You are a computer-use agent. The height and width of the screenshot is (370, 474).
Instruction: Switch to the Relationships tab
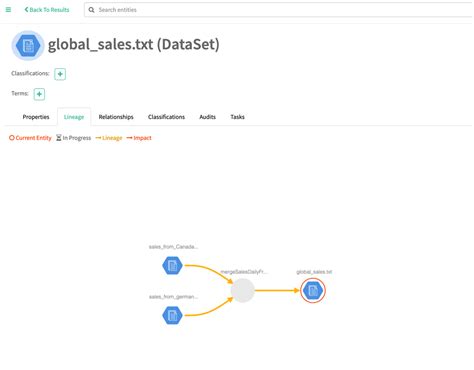[116, 117]
